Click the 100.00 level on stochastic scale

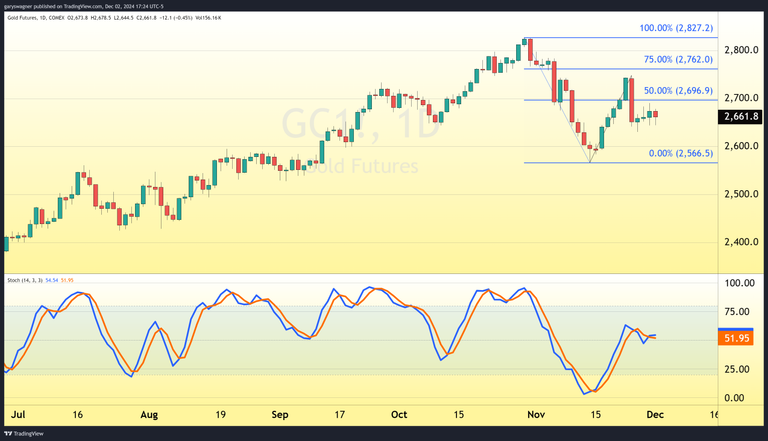click(x=739, y=283)
